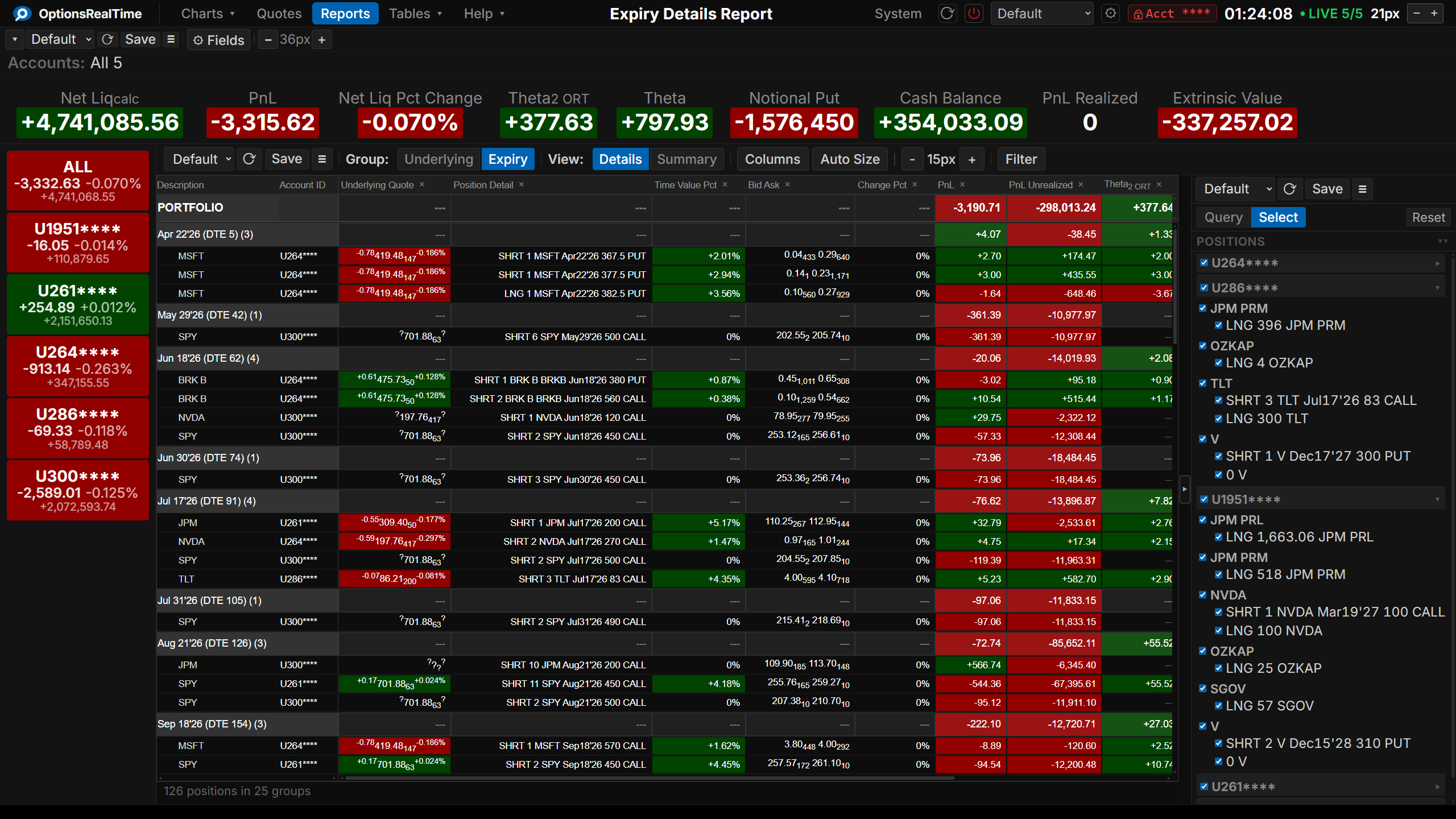Remove the Theta2 ORT column
The image size is (1456, 819).
[1159, 184]
